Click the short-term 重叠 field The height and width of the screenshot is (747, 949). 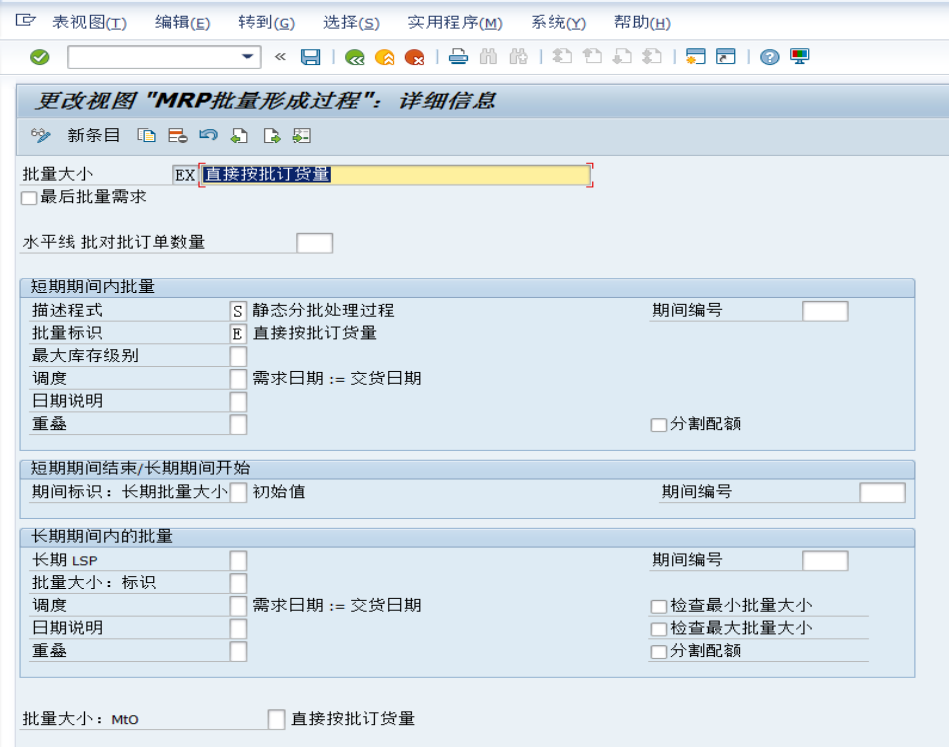click(x=238, y=424)
